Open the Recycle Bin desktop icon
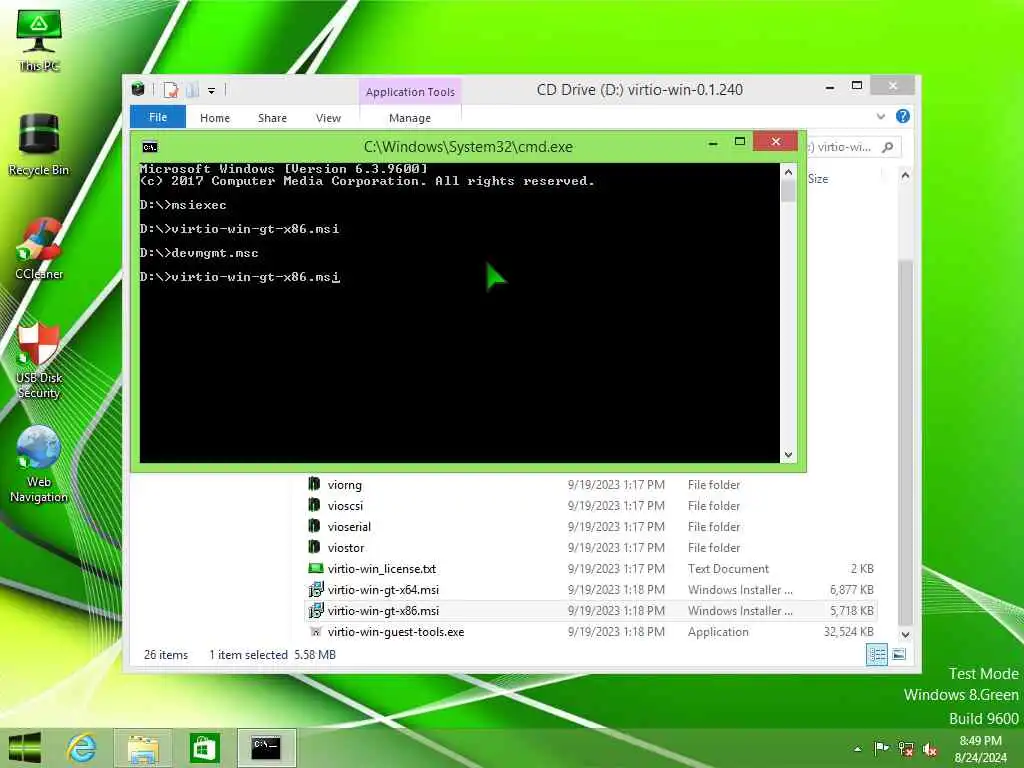1024x768 pixels. click(x=39, y=145)
